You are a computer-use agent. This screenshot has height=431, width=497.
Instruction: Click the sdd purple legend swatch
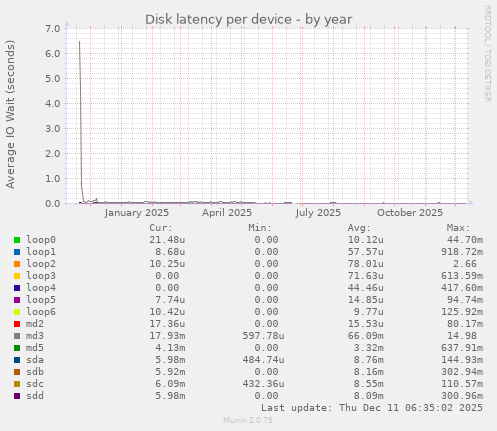[x=17, y=396]
